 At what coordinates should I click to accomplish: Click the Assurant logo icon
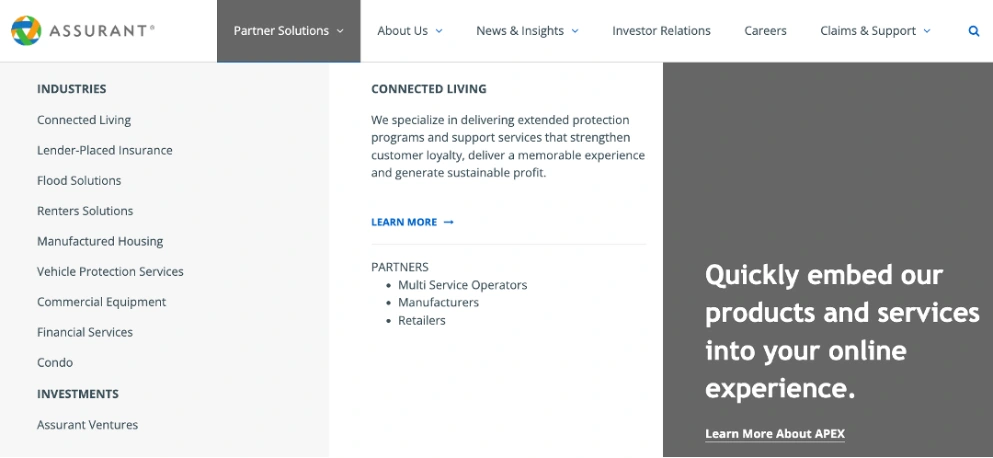[26, 30]
